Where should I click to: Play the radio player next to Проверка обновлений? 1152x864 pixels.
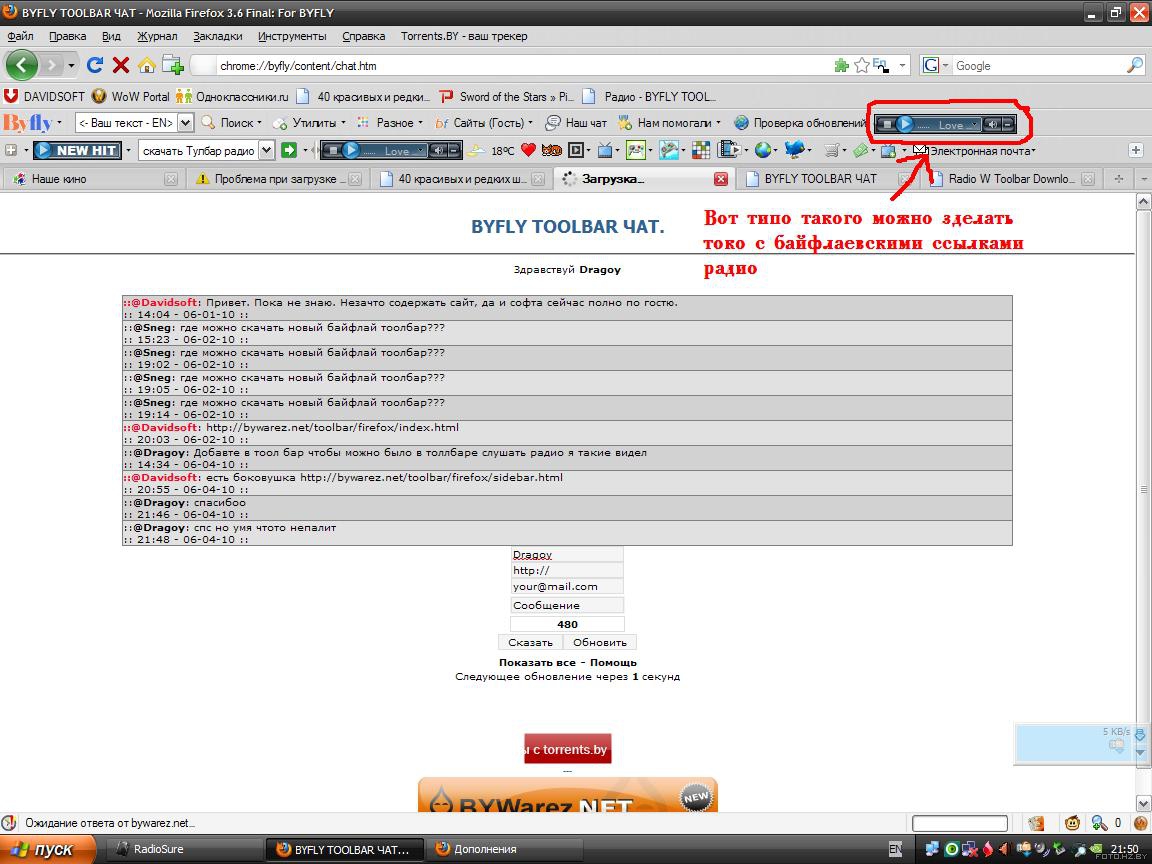coord(905,124)
